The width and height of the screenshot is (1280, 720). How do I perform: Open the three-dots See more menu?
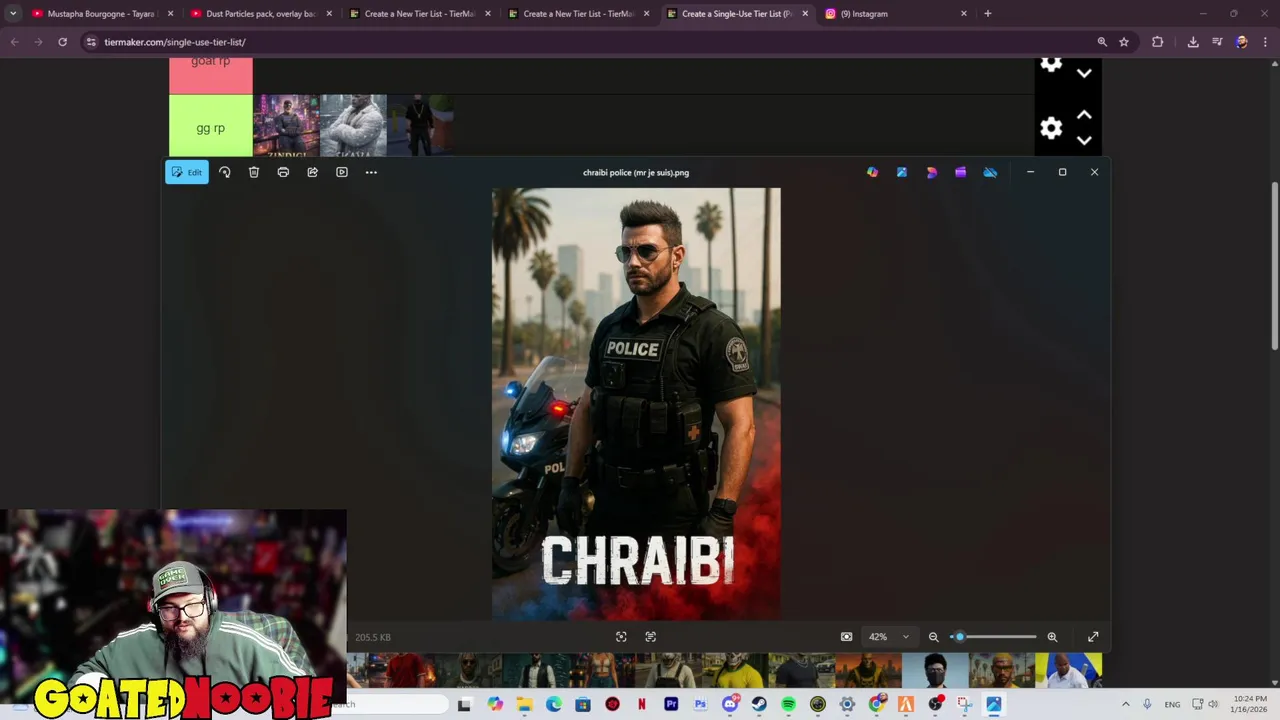[x=371, y=172]
